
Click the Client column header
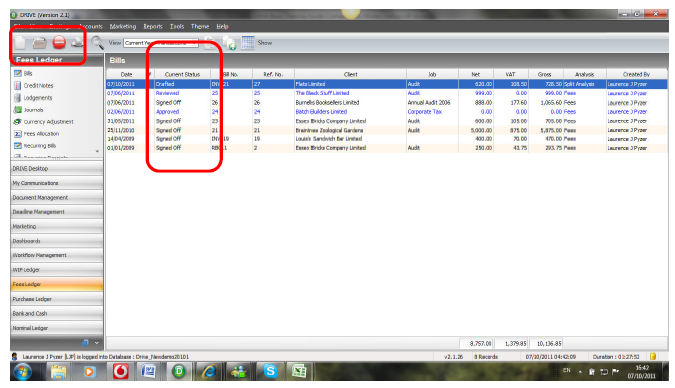pyautogui.click(x=350, y=74)
